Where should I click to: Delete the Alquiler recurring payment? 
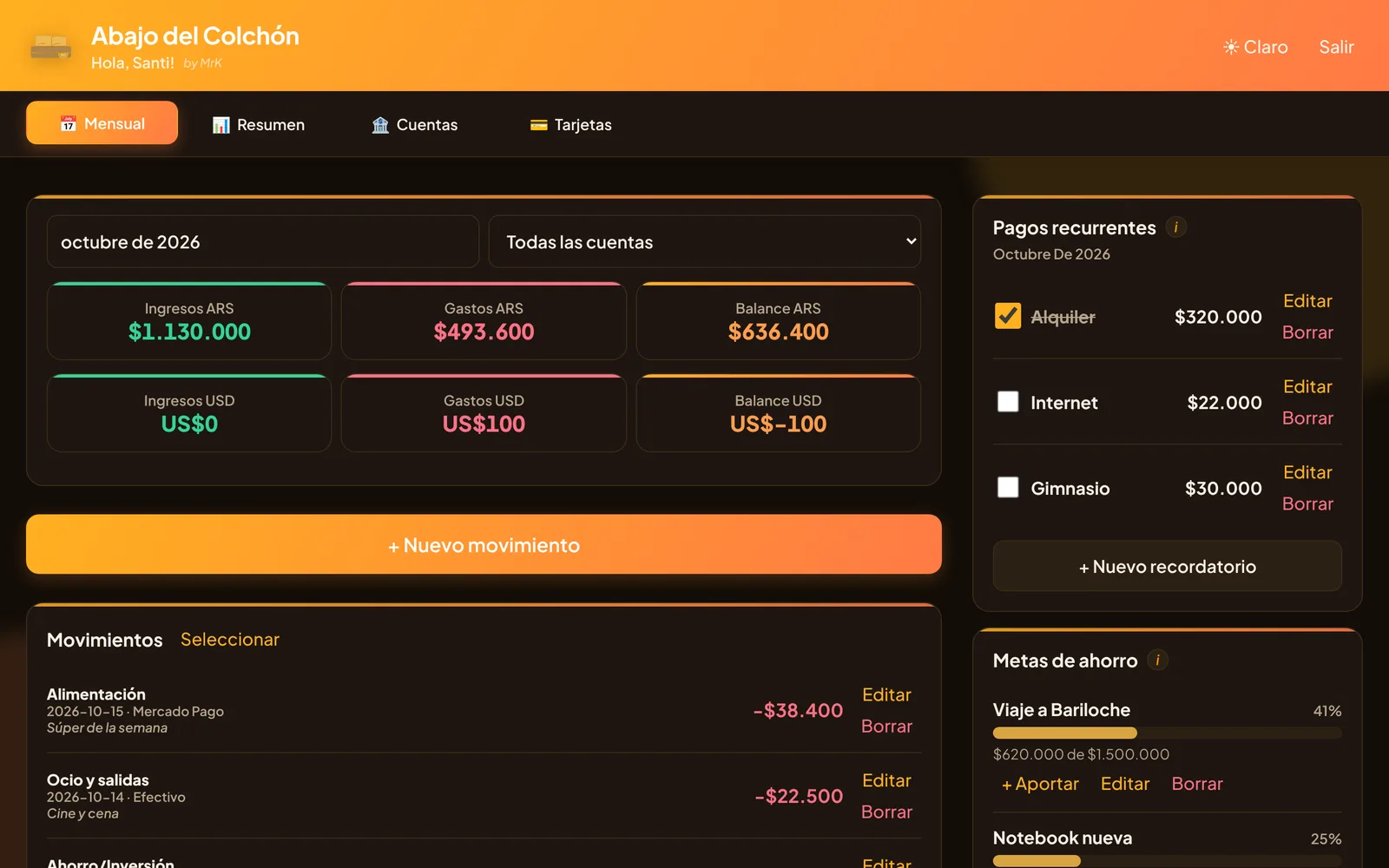click(1307, 332)
